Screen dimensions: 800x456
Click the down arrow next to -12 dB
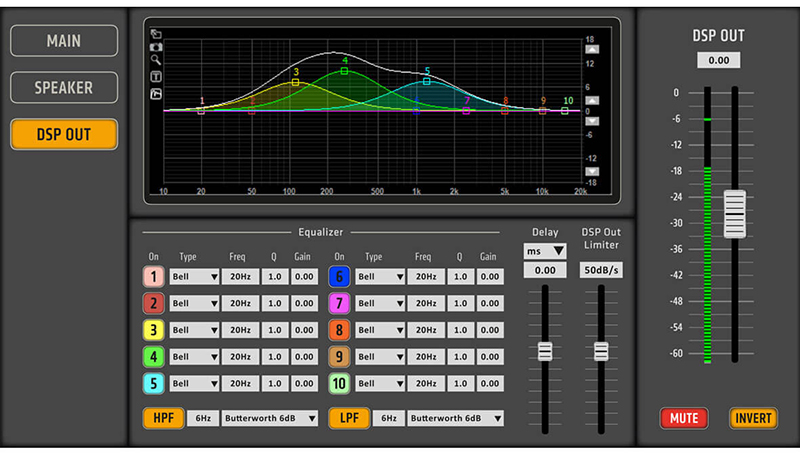click(592, 171)
